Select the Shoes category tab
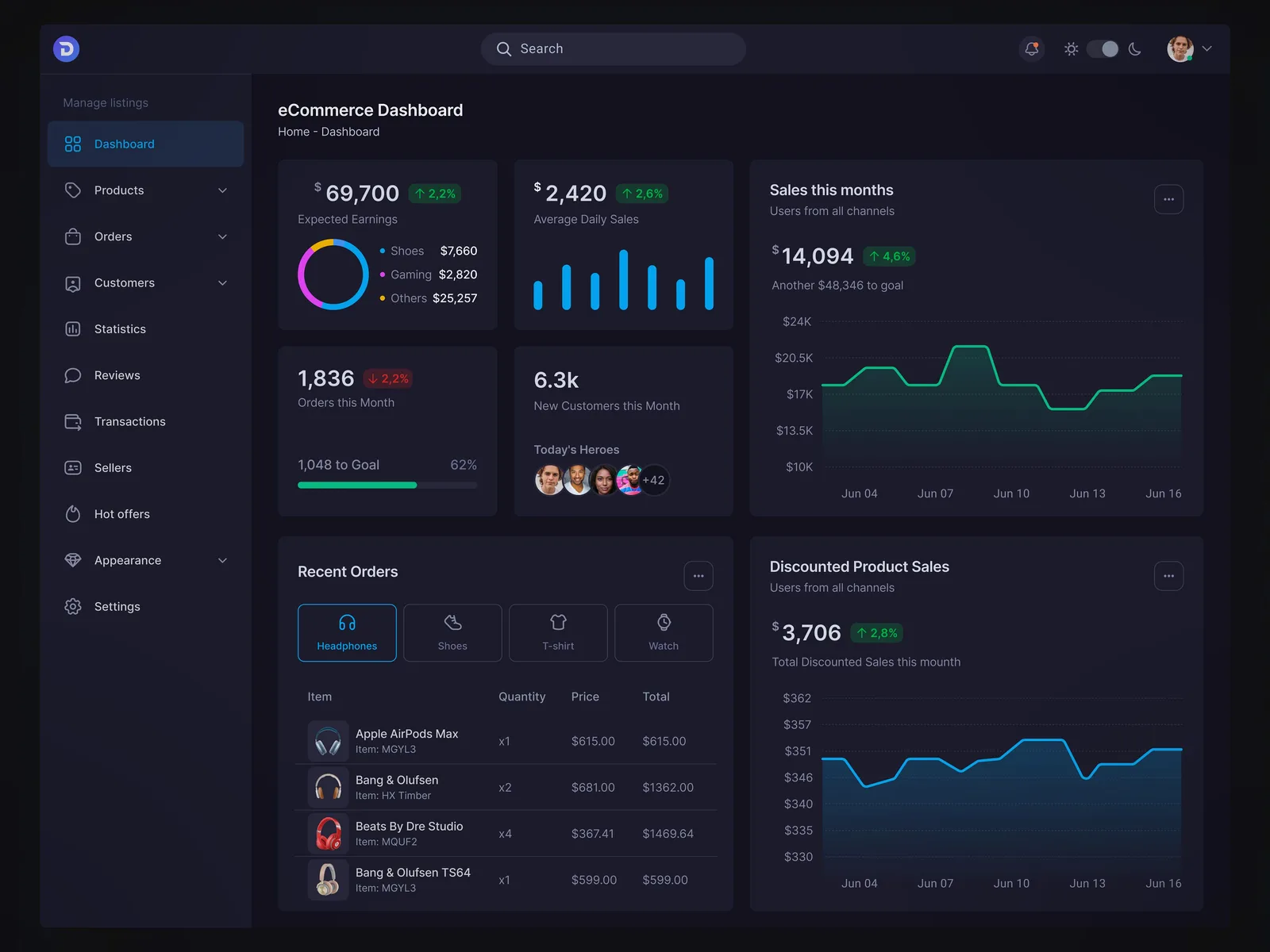The image size is (1270, 952). (x=452, y=633)
